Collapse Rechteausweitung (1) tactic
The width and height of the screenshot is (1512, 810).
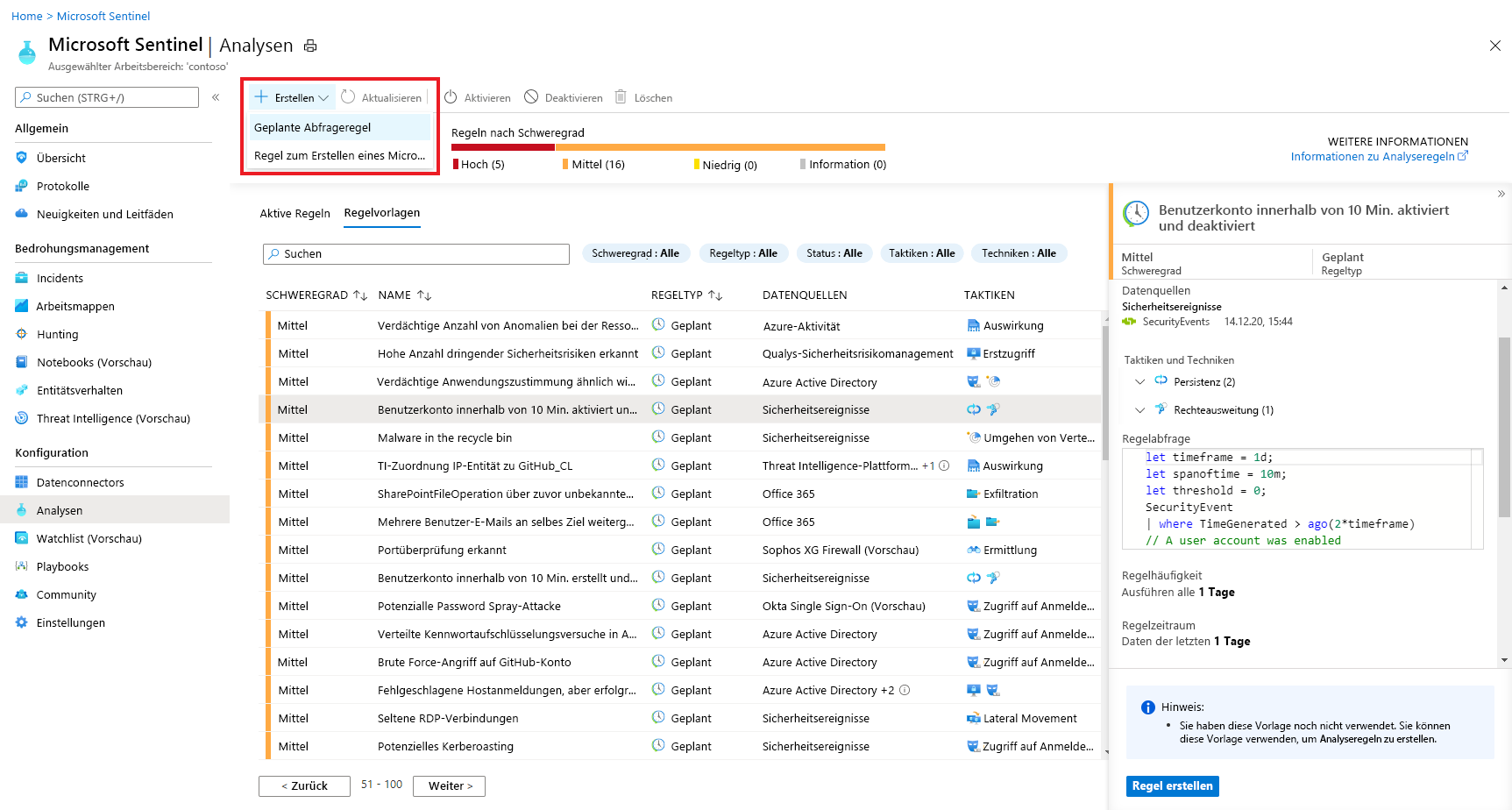point(1139,409)
